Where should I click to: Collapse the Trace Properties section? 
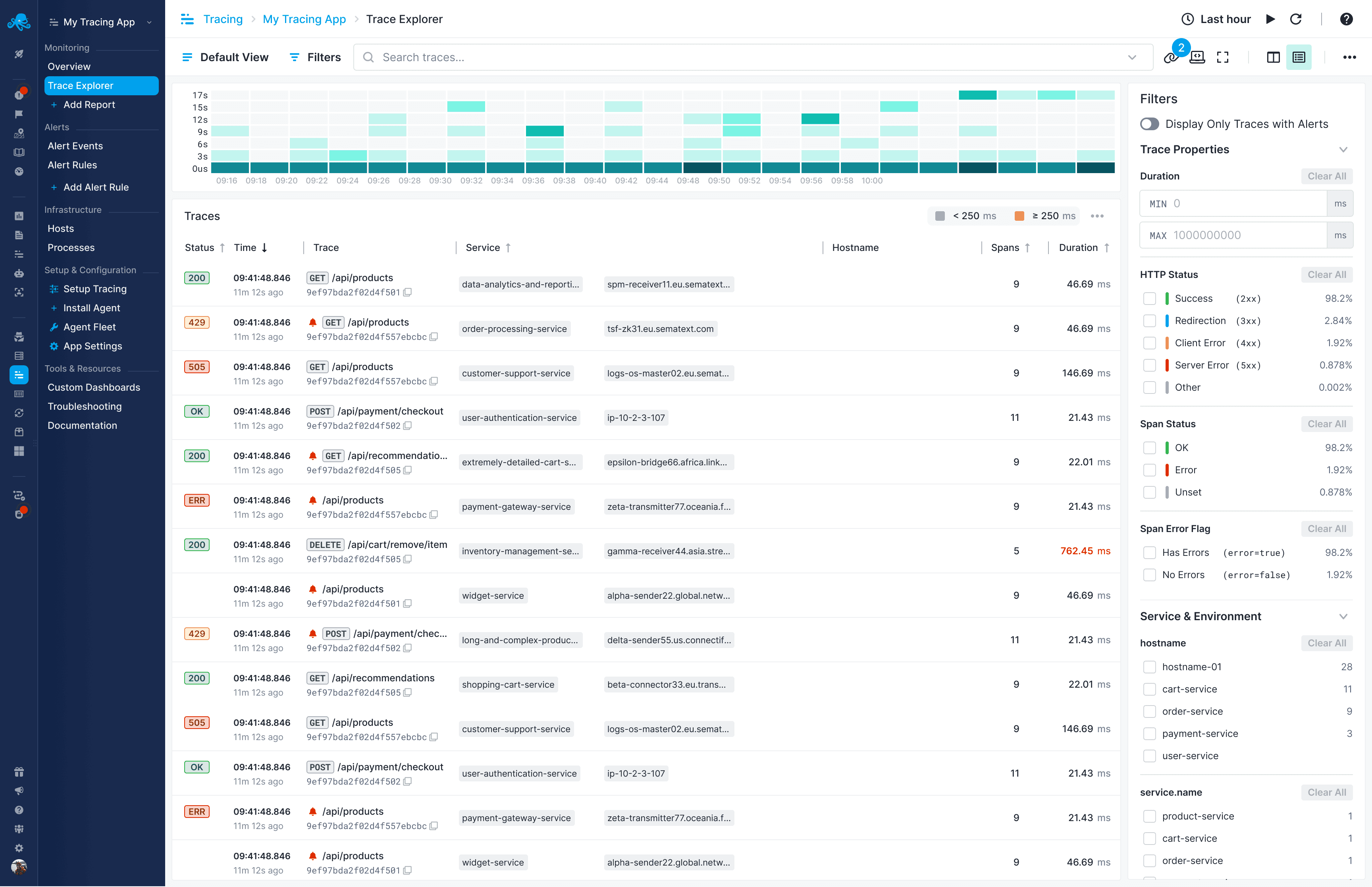pyautogui.click(x=1344, y=149)
